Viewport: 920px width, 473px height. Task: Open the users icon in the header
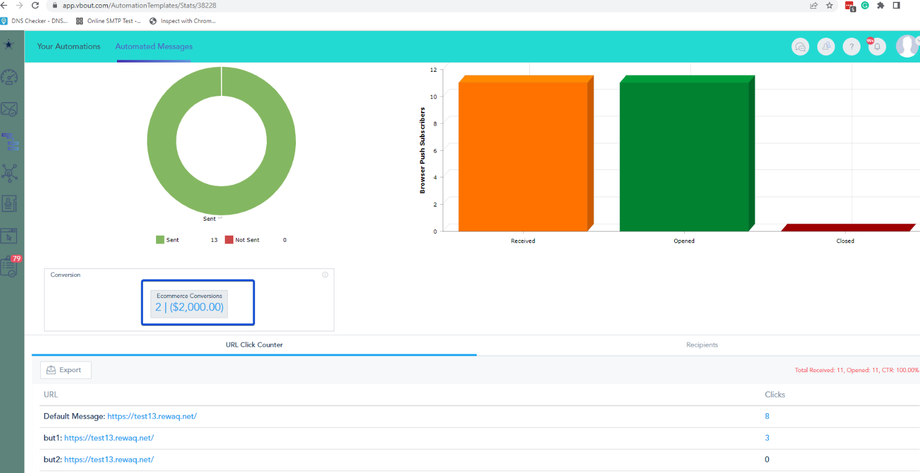[826, 47]
